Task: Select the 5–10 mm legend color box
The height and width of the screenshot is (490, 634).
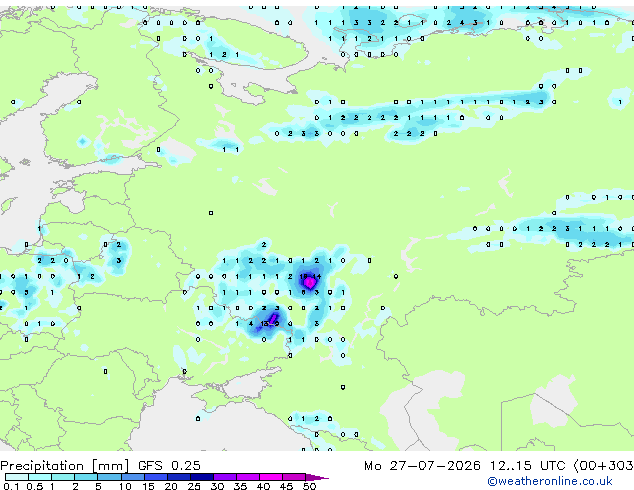Action: click(x=109, y=477)
